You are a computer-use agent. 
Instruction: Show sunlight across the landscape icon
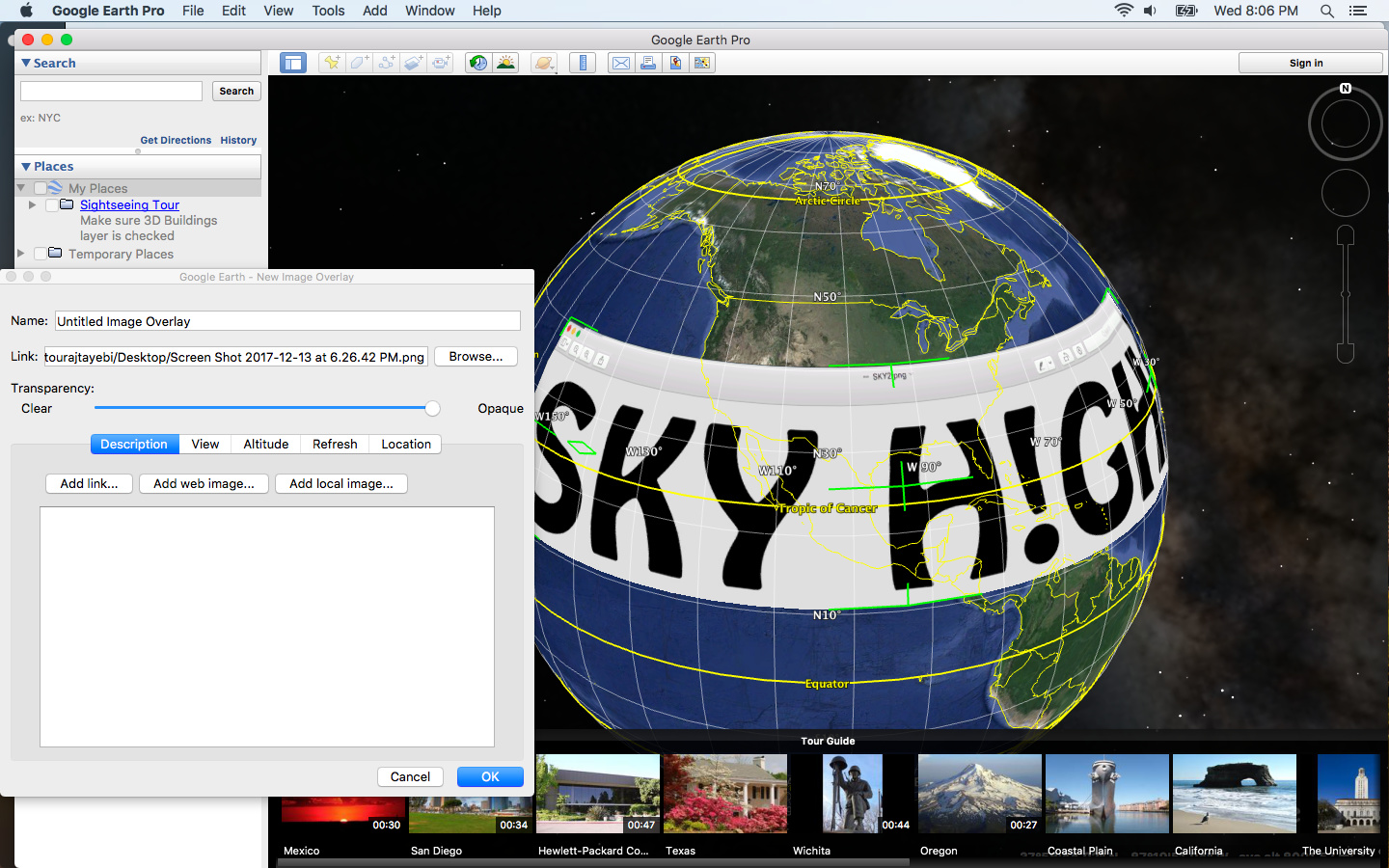point(505,63)
